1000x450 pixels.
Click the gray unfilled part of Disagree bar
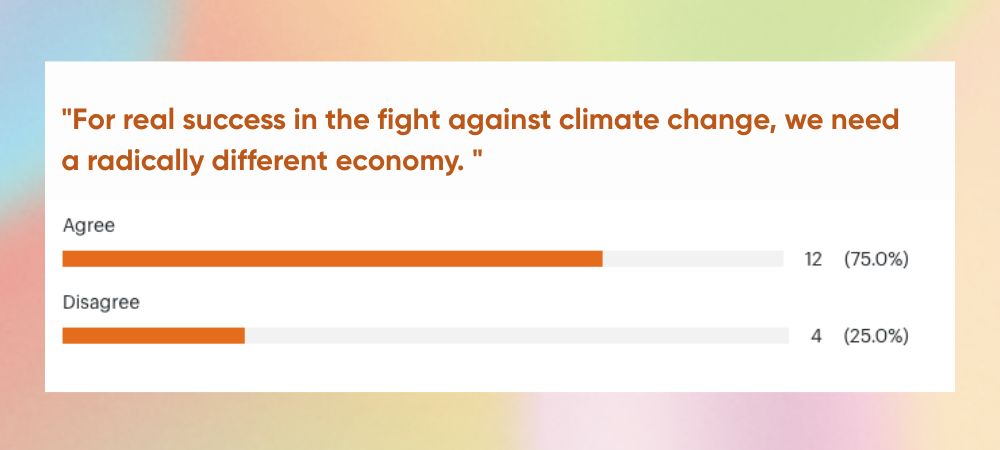click(x=515, y=336)
